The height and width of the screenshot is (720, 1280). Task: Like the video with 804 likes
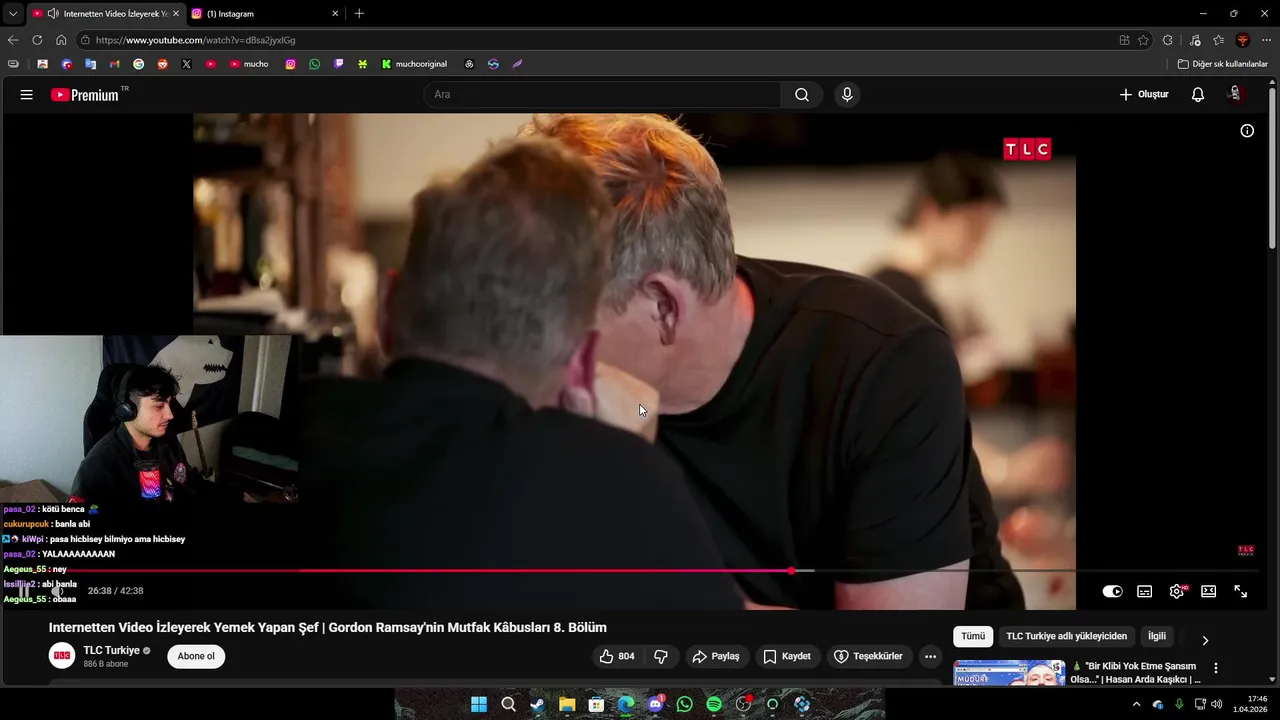point(617,657)
